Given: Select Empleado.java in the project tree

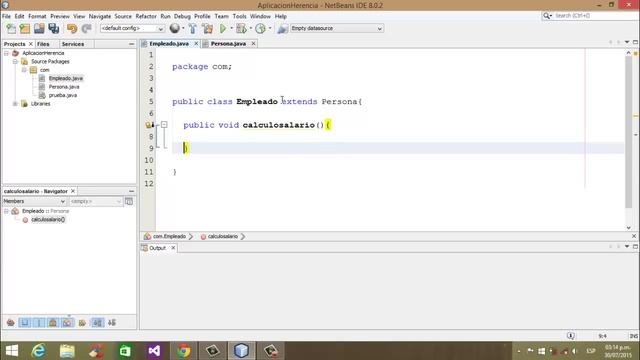Looking at the screenshot, I should click(x=66, y=78).
